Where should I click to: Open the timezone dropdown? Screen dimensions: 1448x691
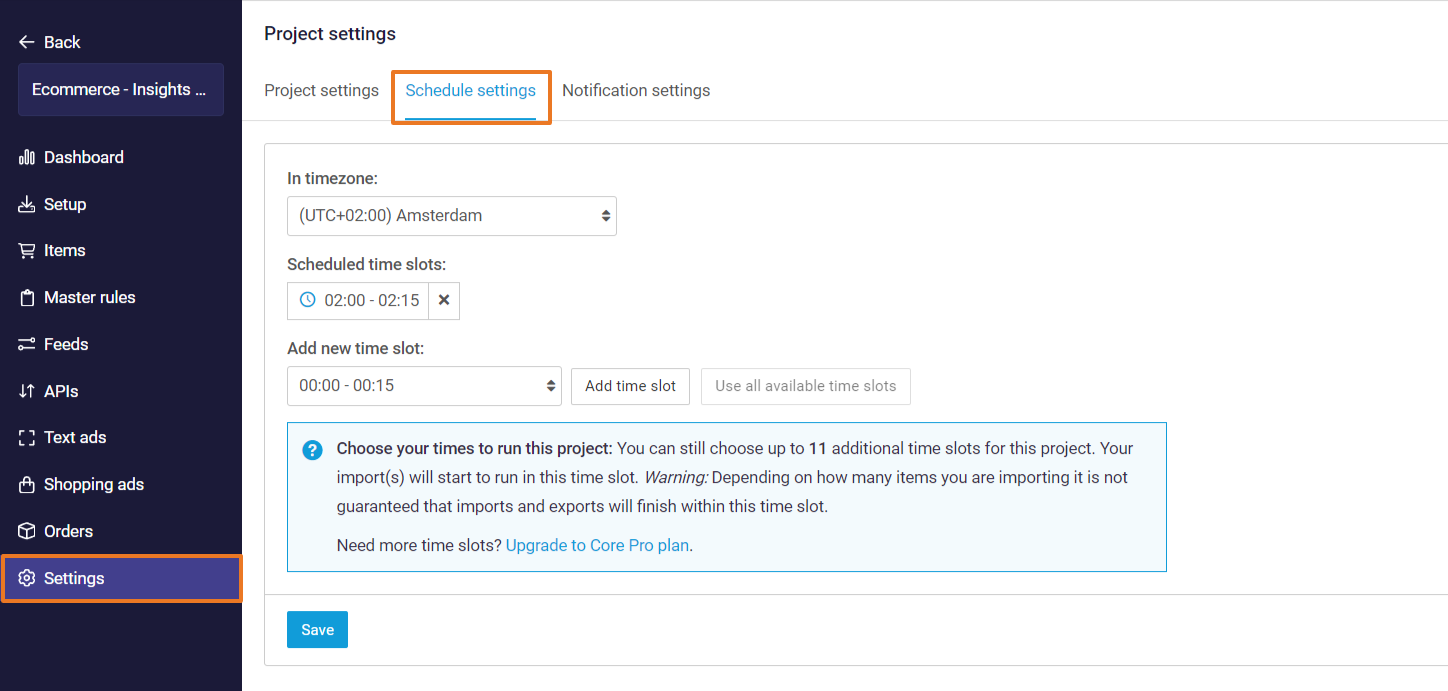[451, 216]
